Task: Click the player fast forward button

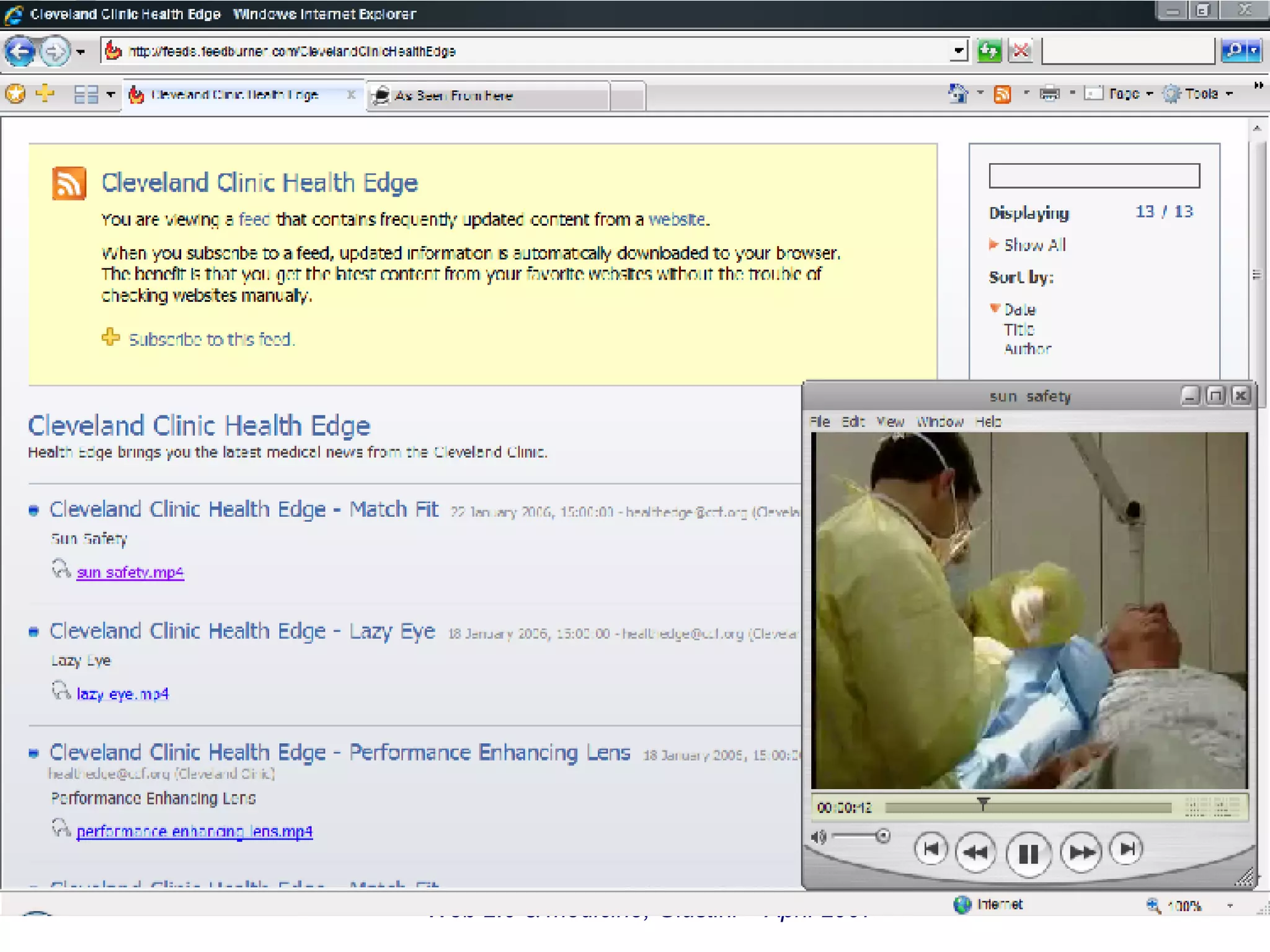Action: (1081, 853)
